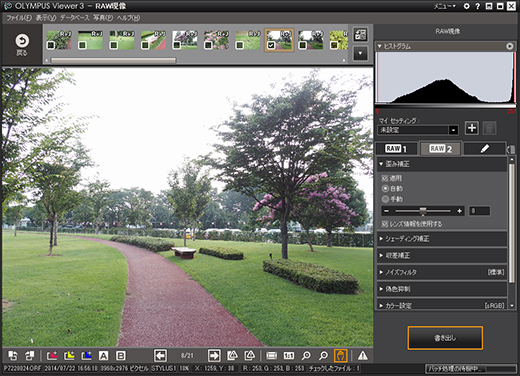
Task: Open マイセッティング 未設定 dropdown
Action: point(418,130)
